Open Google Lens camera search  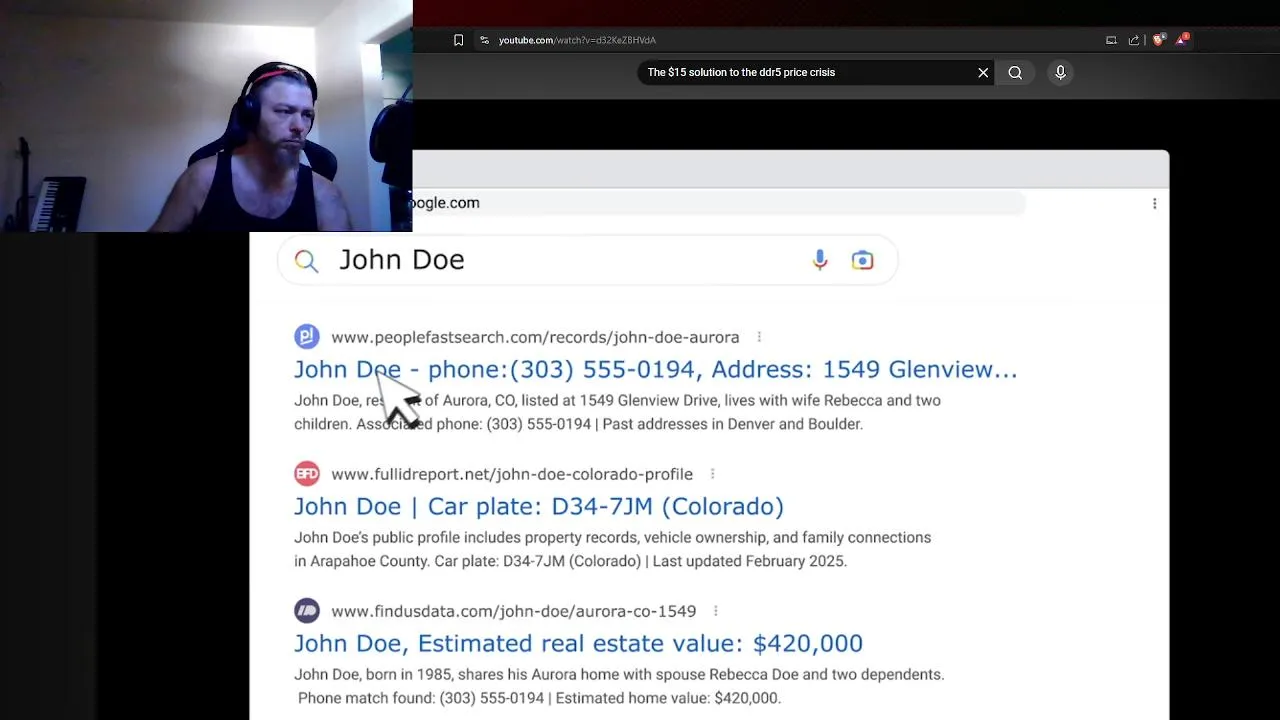click(x=862, y=260)
